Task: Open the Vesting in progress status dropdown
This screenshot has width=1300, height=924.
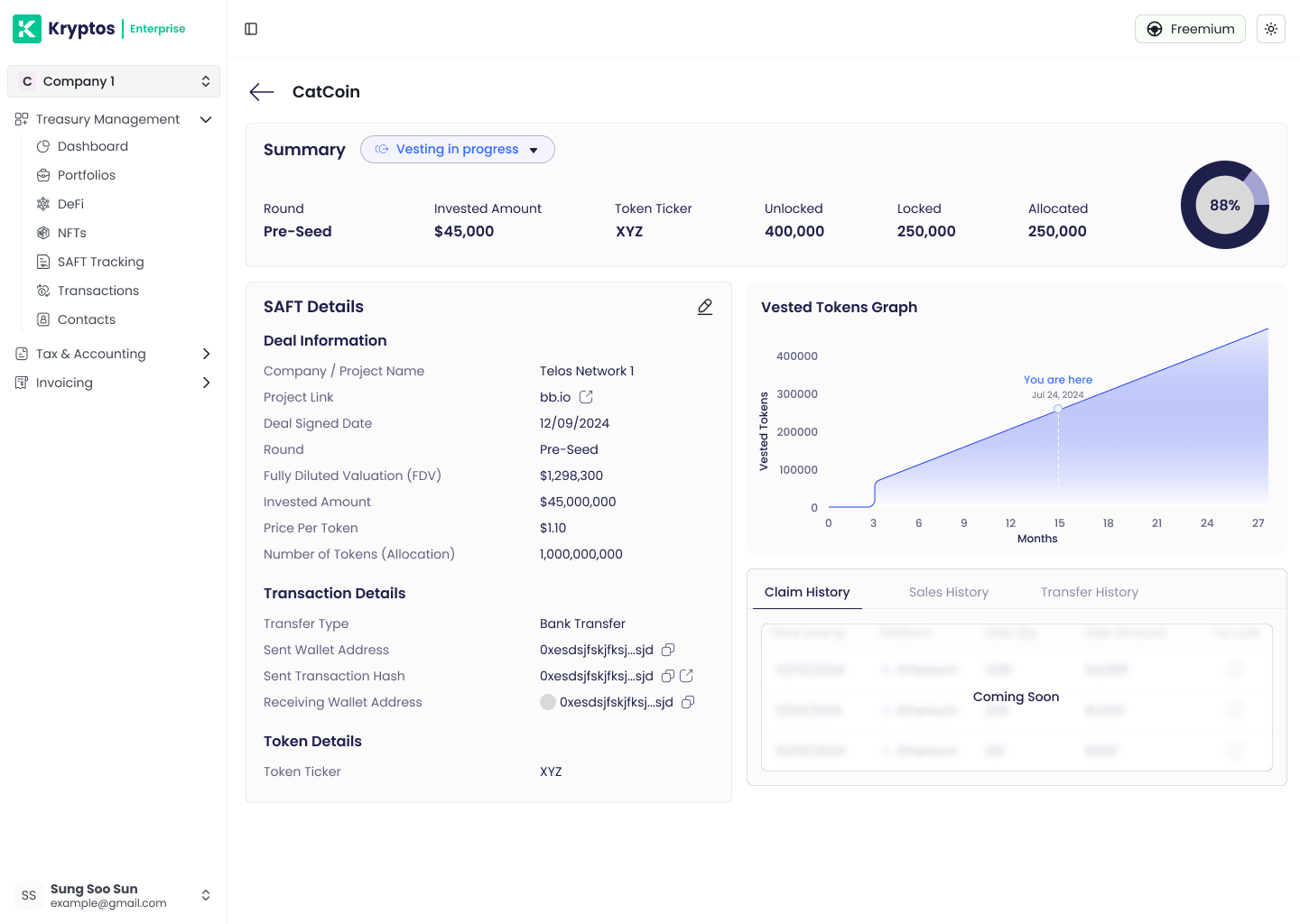Action: pyautogui.click(x=458, y=150)
